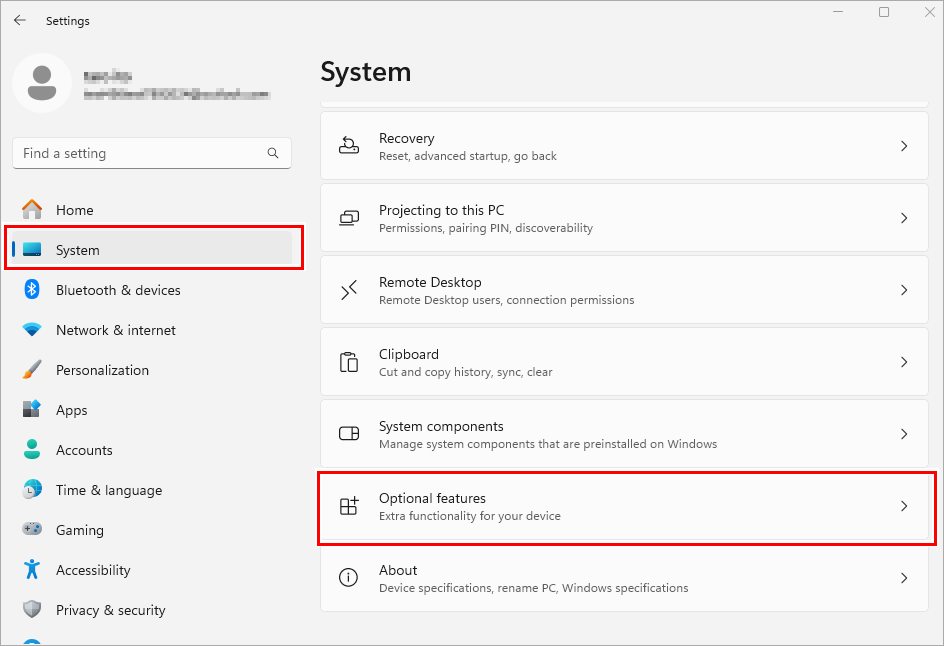Expand the System components chevron
This screenshot has width=944, height=646.
click(904, 434)
